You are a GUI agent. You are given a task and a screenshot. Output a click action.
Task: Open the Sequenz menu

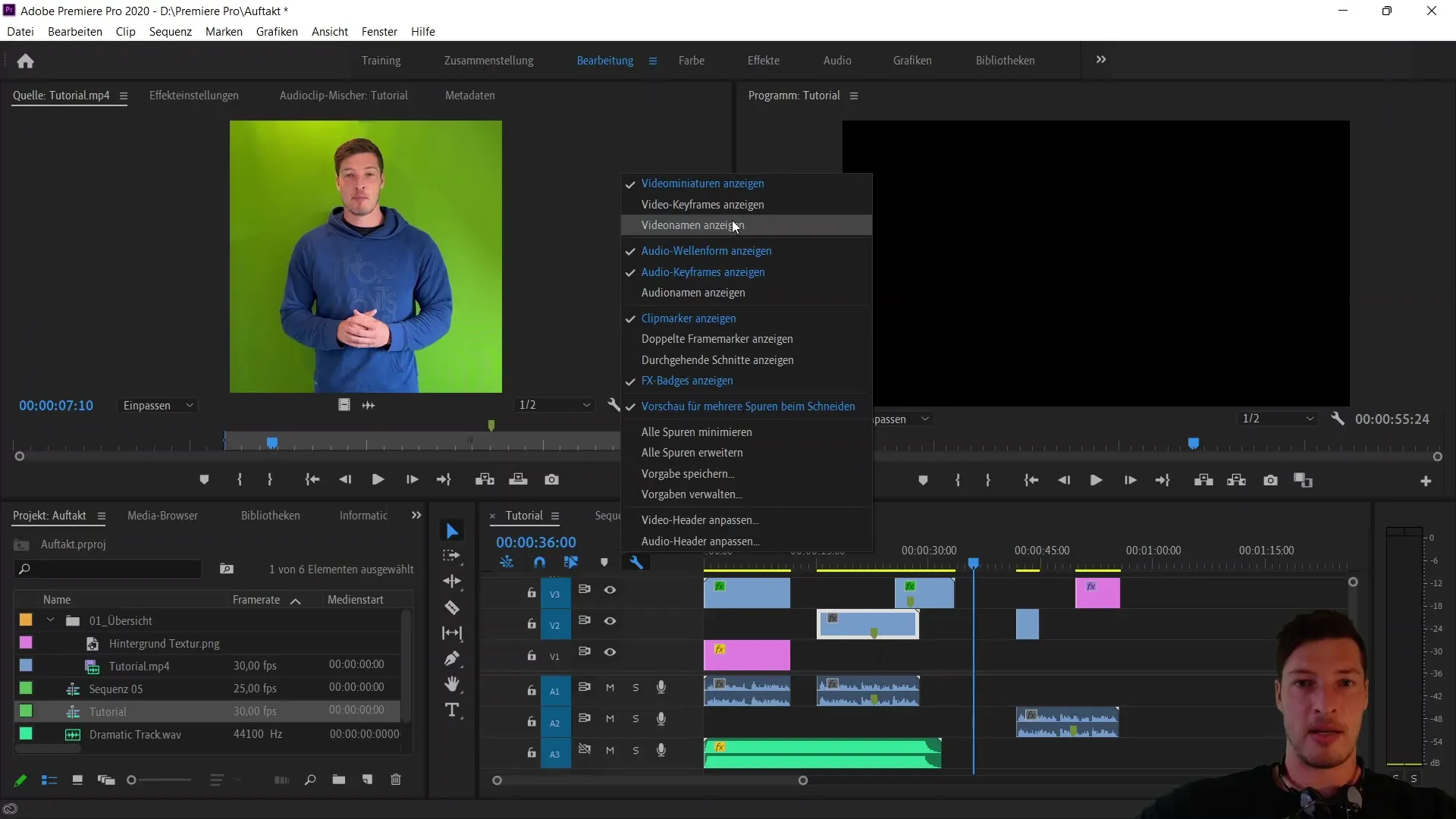tap(171, 32)
